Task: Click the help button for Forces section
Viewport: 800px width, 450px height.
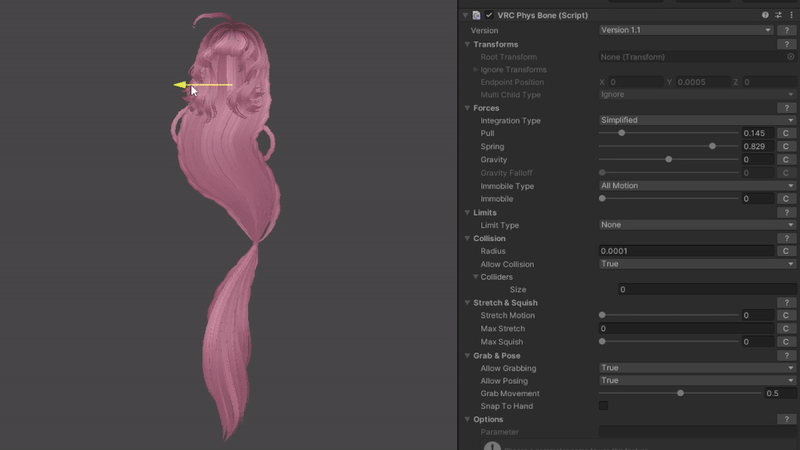Action: [786, 108]
